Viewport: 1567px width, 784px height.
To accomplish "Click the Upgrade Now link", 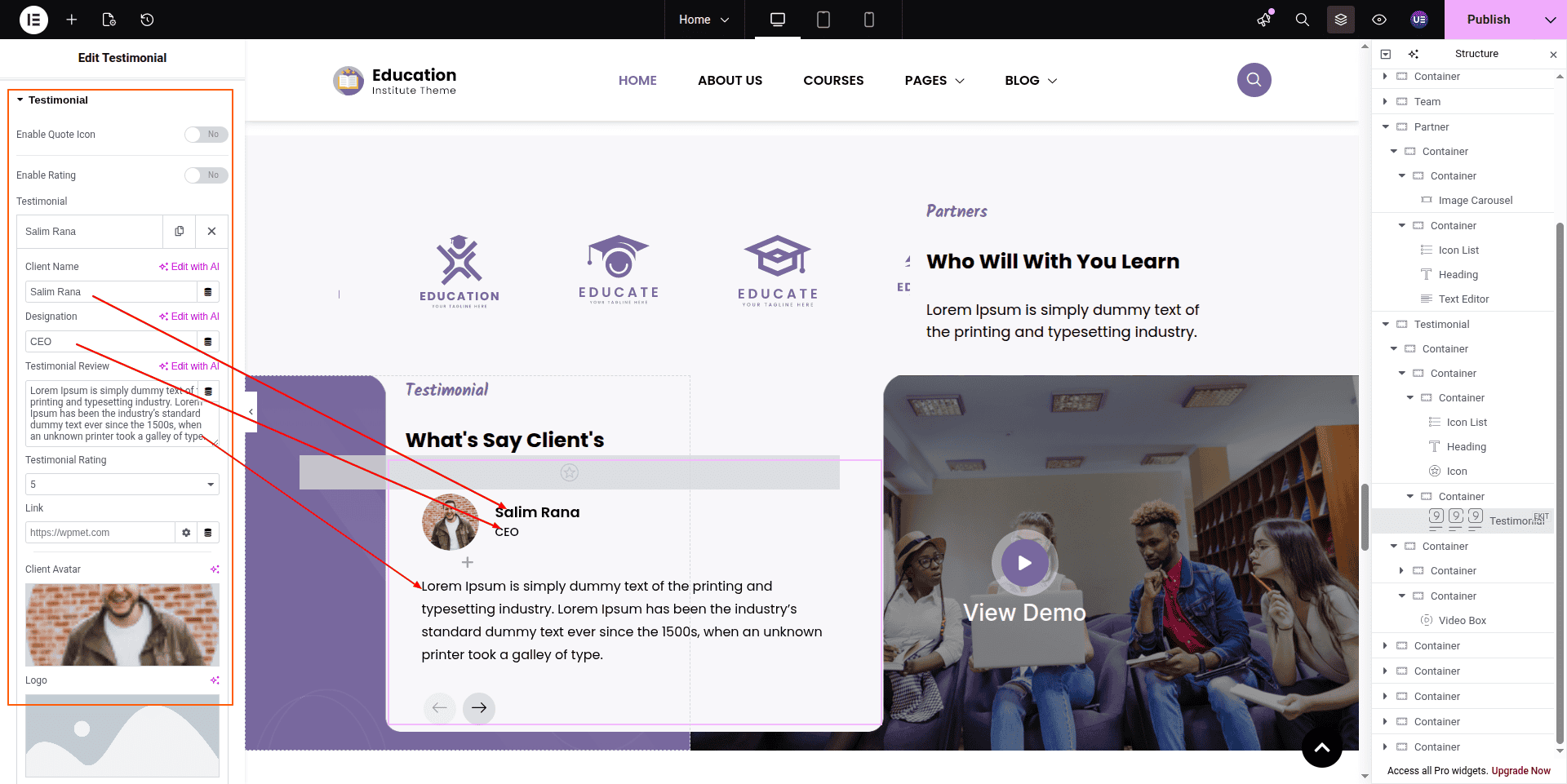I will click(1520, 771).
